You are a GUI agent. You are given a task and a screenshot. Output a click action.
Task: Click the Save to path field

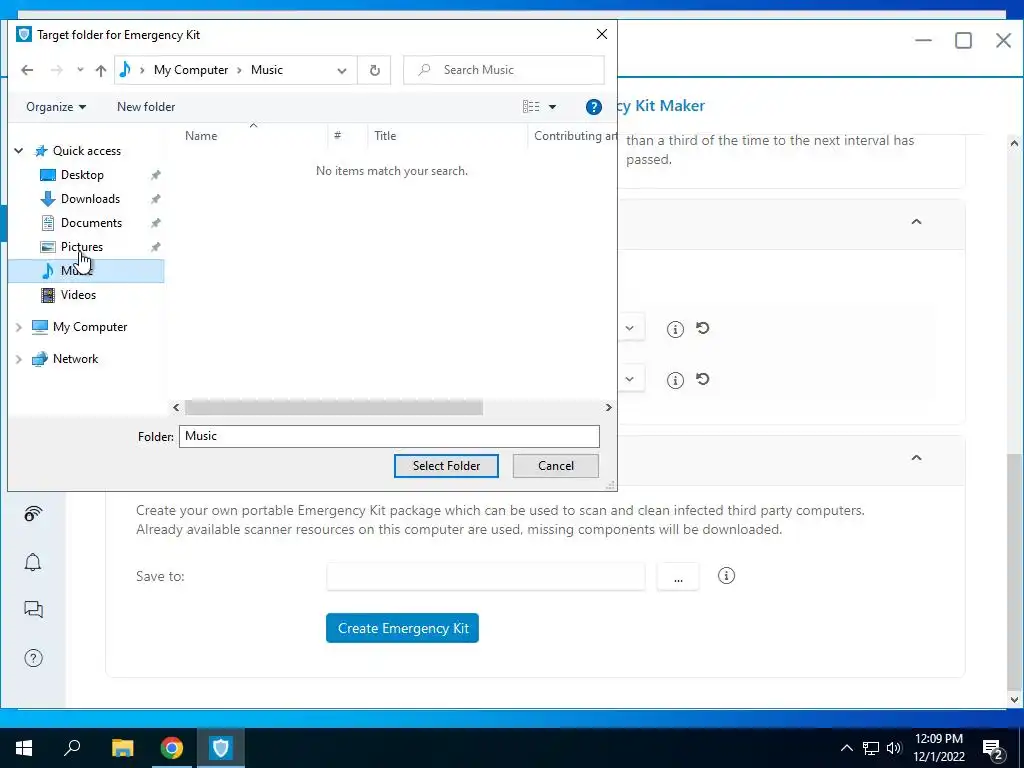(486, 577)
